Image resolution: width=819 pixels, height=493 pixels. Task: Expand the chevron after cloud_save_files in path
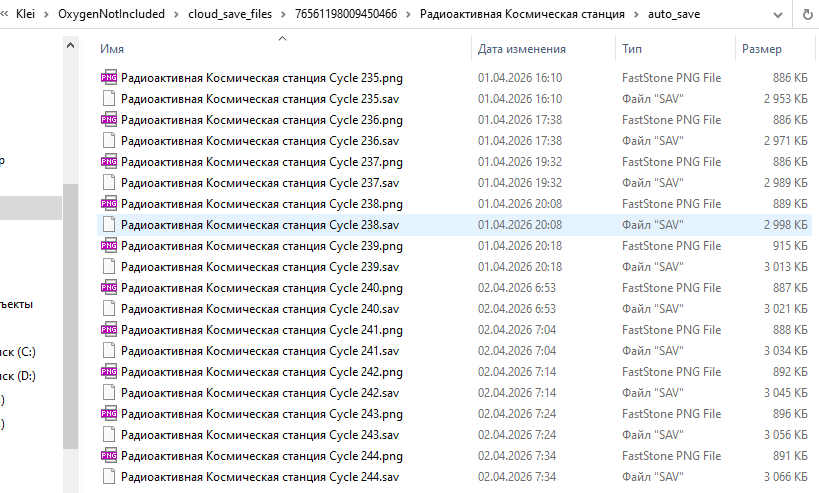point(283,15)
